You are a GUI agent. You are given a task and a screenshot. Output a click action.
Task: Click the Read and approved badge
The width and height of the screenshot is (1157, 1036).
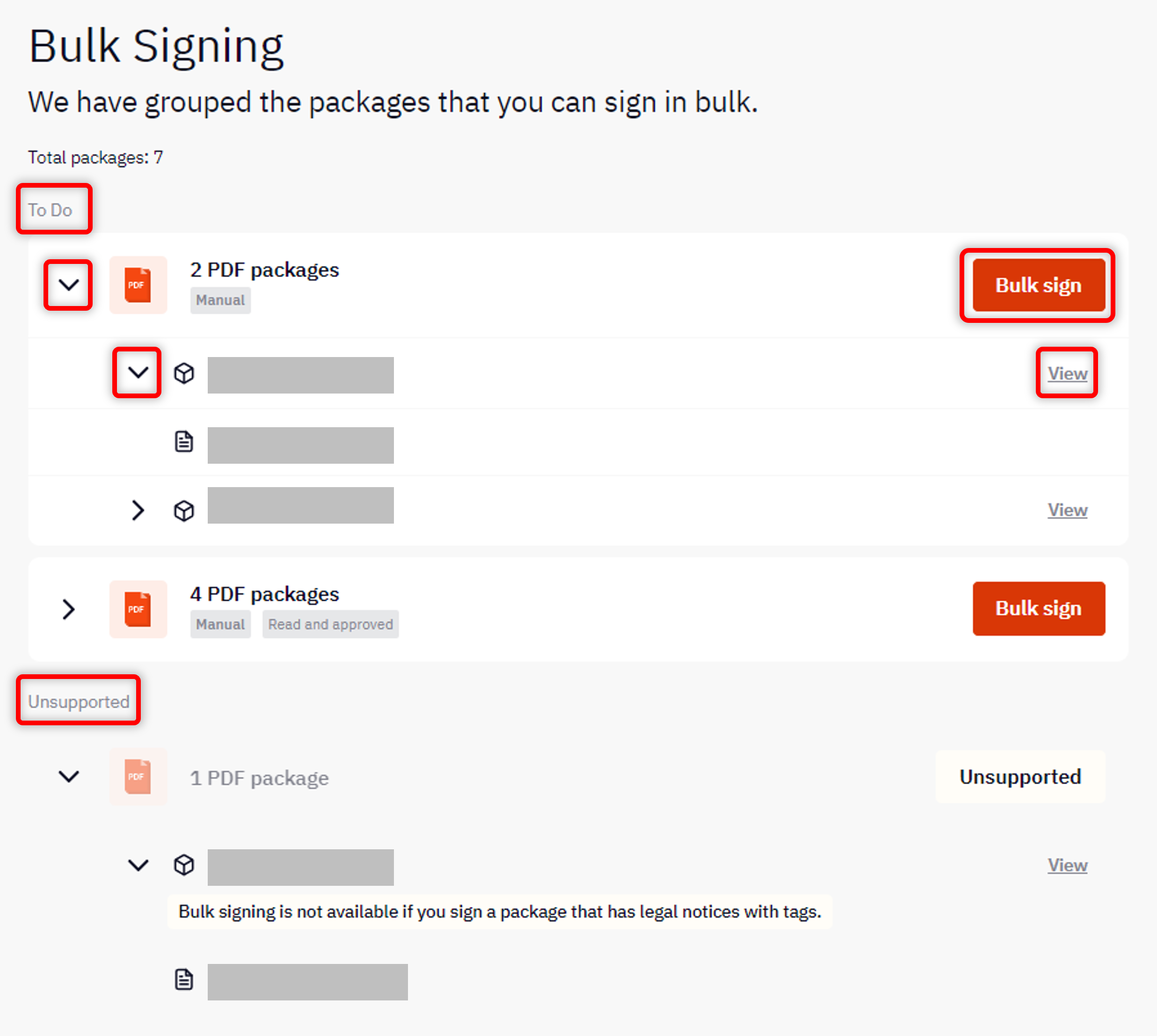330,624
